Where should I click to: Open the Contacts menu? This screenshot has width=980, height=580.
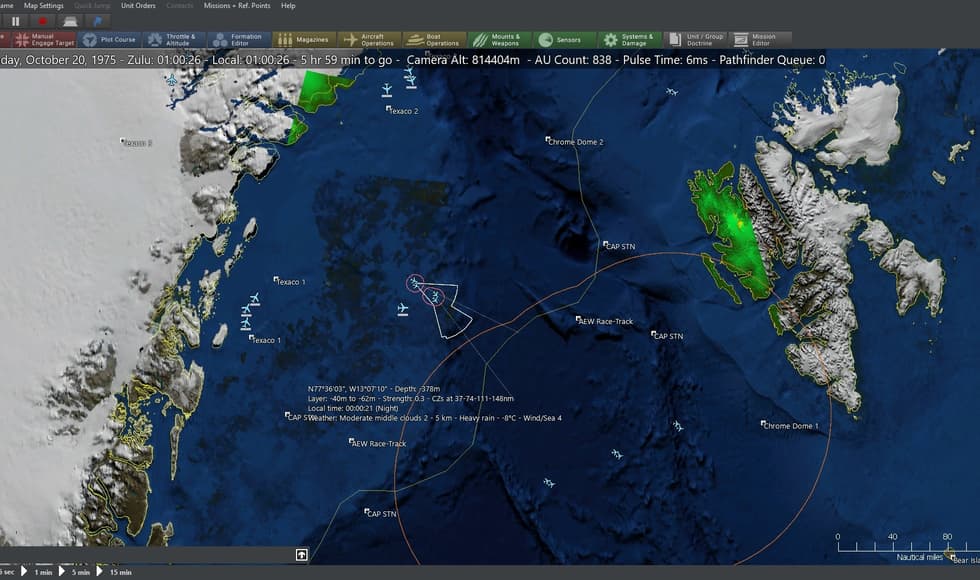(179, 6)
